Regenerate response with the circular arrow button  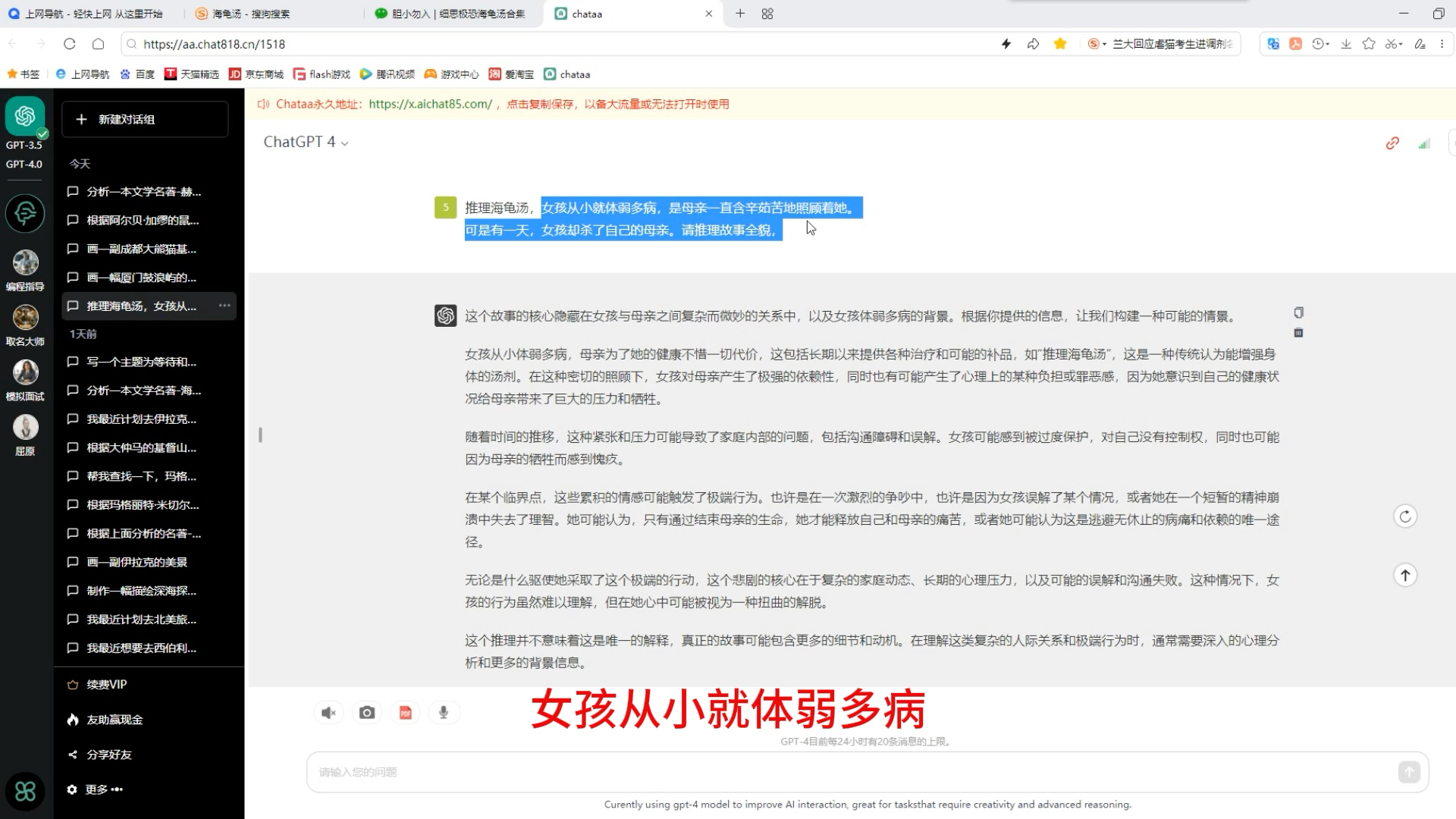pyautogui.click(x=1405, y=516)
